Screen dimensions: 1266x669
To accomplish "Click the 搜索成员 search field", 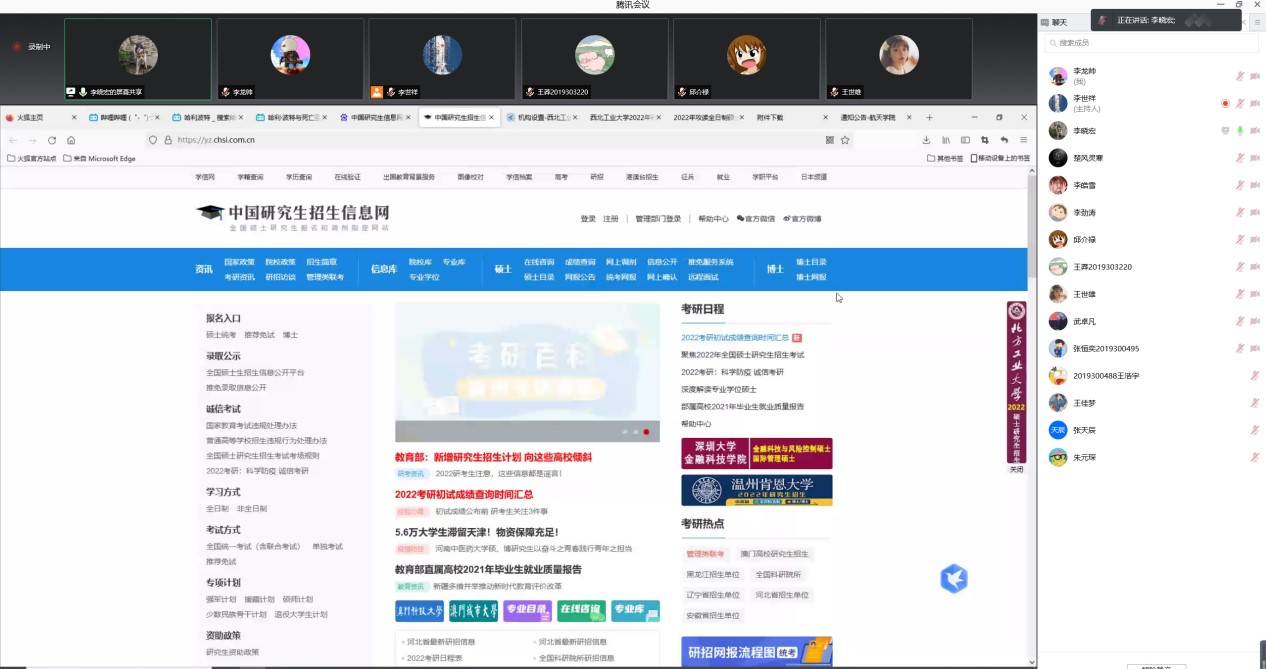I will [1150, 43].
